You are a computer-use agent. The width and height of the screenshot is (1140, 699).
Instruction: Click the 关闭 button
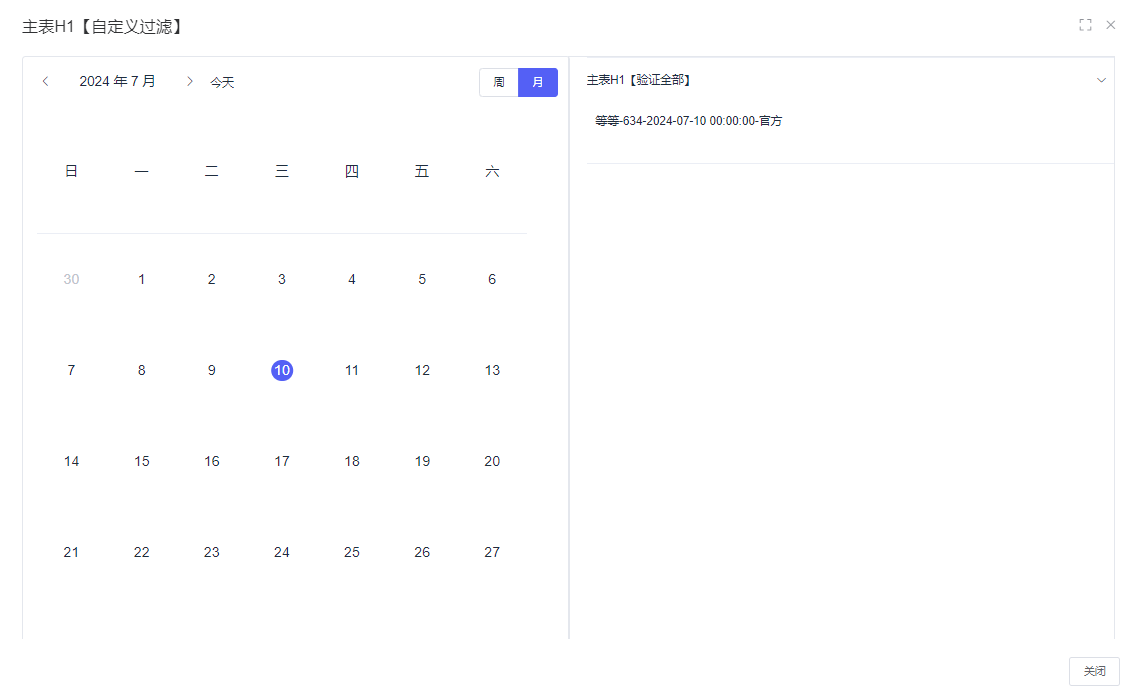1094,671
